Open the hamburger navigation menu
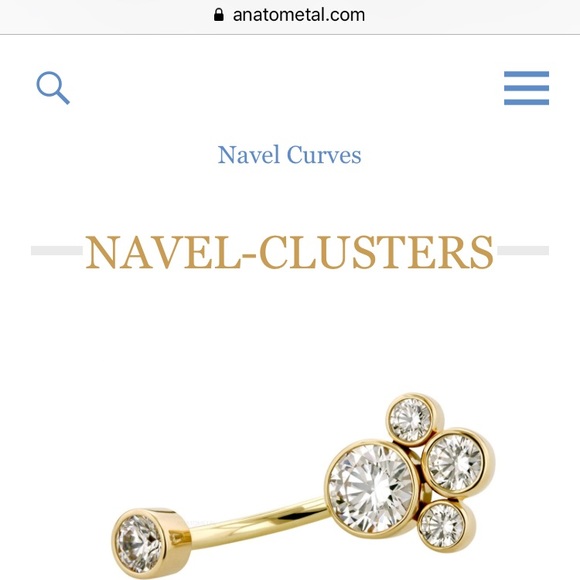The image size is (580, 580). (526, 88)
